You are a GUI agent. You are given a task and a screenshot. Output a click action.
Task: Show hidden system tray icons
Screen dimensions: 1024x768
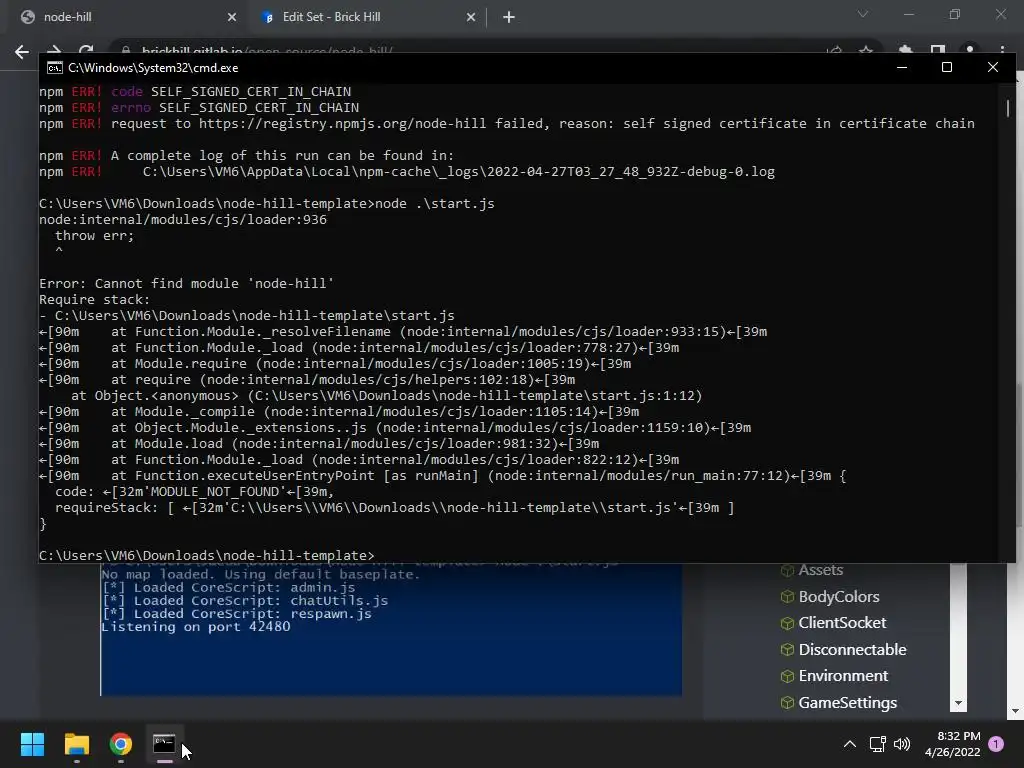pyautogui.click(x=850, y=744)
